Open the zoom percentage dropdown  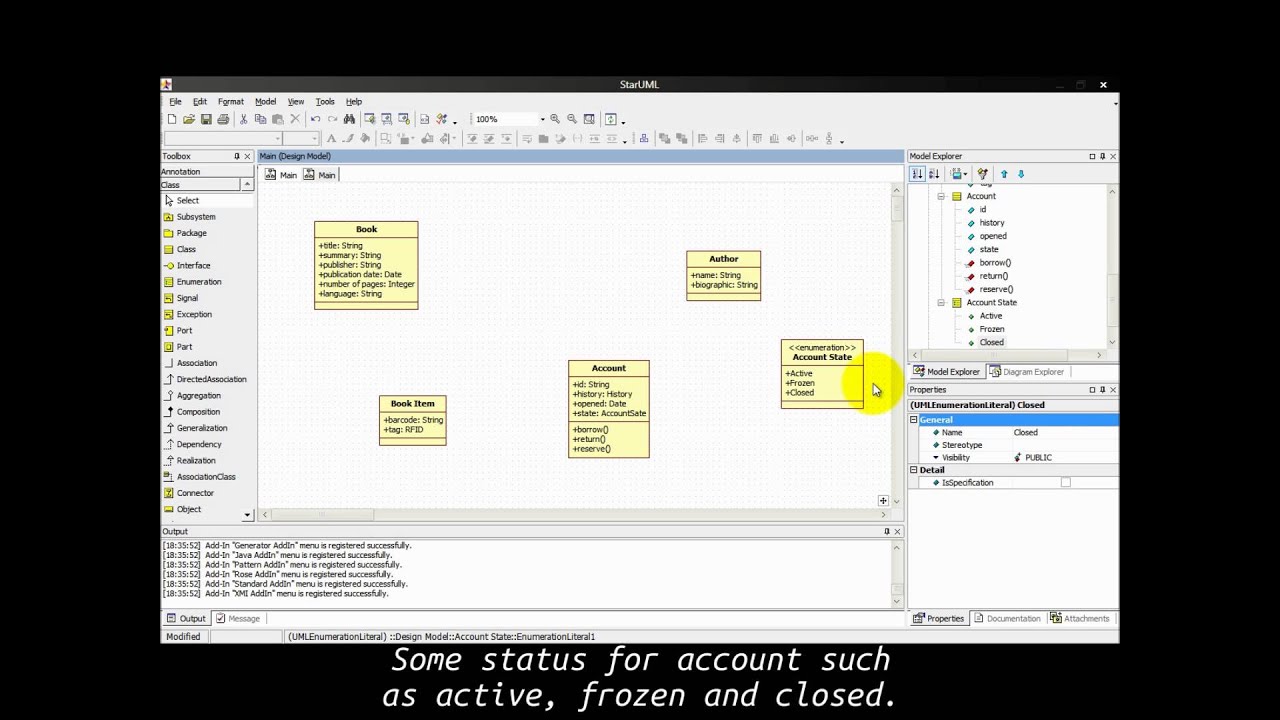pyautogui.click(x=542, y=119)
